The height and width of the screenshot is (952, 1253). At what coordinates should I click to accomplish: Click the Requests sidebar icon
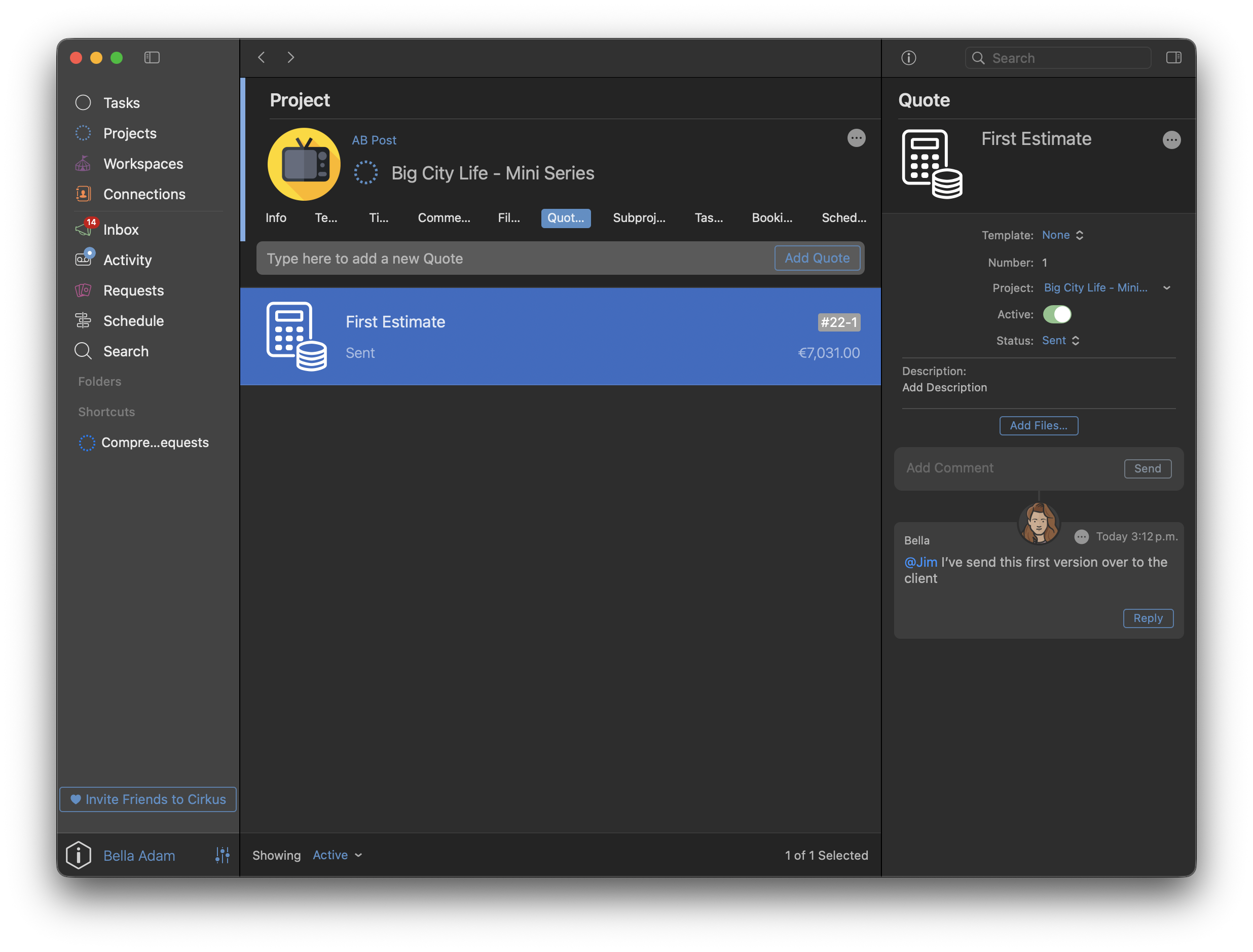point(83,290)
